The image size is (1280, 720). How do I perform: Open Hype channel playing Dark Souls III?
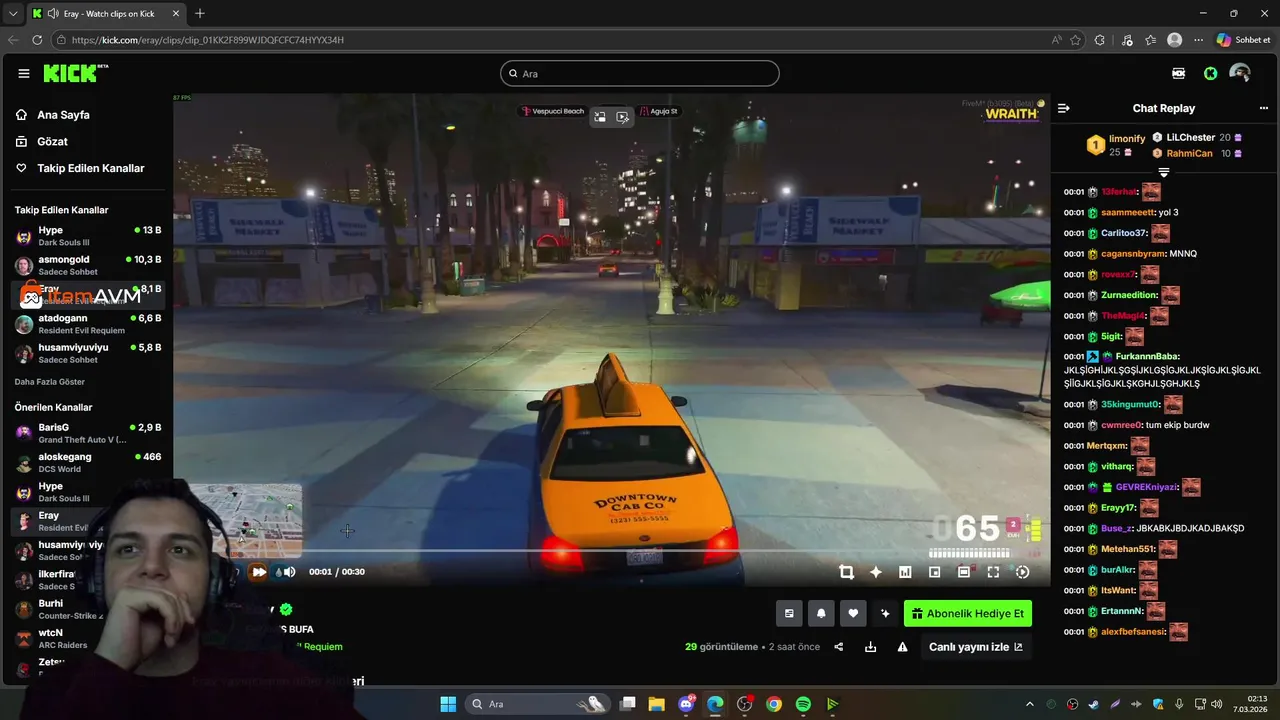click(x=88, y=236)
